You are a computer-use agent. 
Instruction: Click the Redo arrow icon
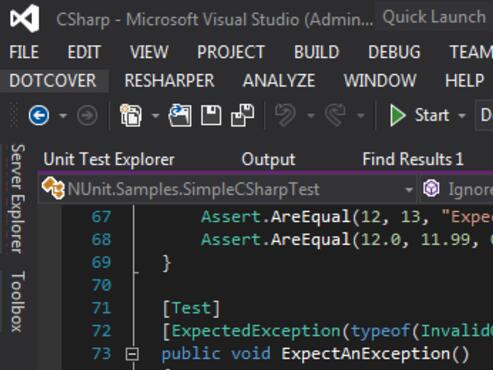pos(335,115)
